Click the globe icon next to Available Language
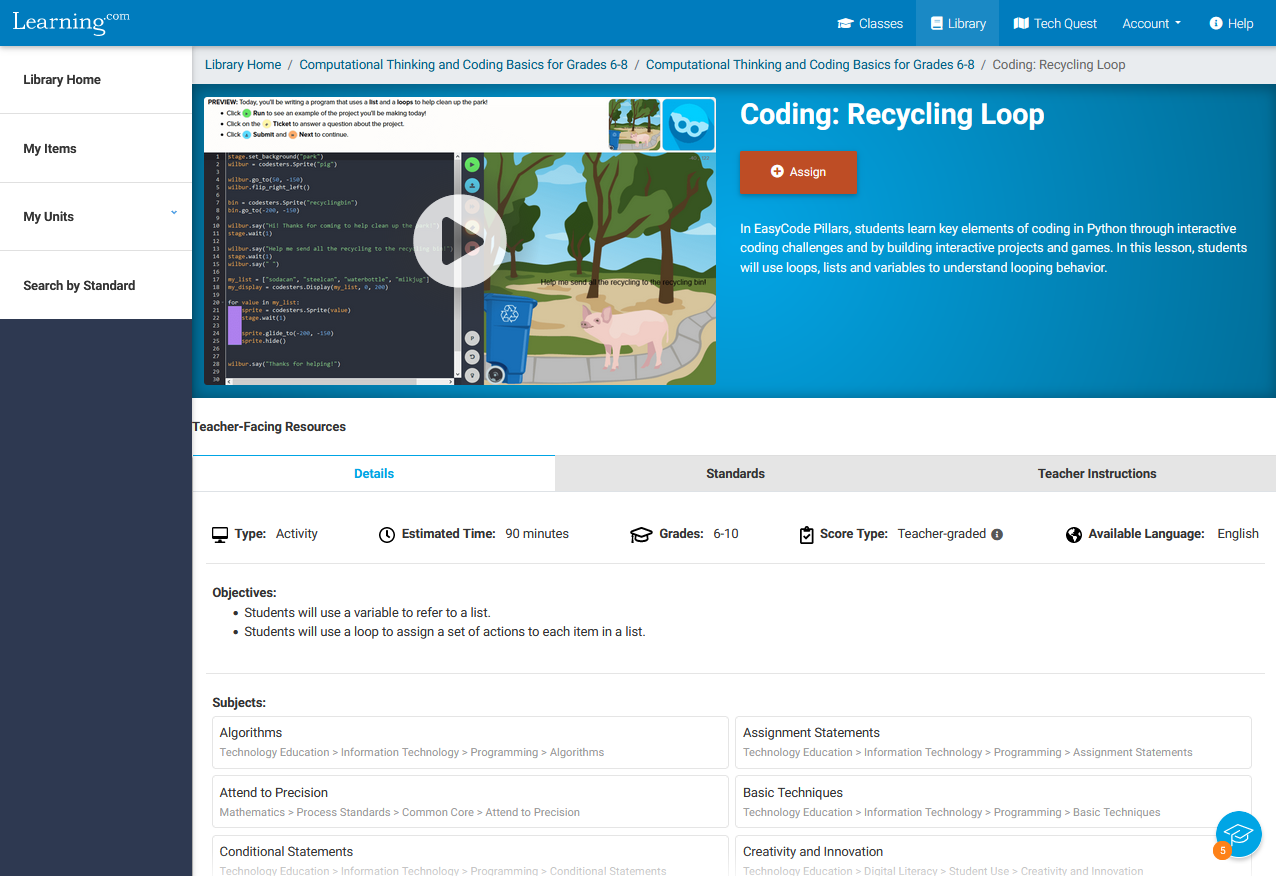Screen dimensions: 1276x876 coord(1073,534)
